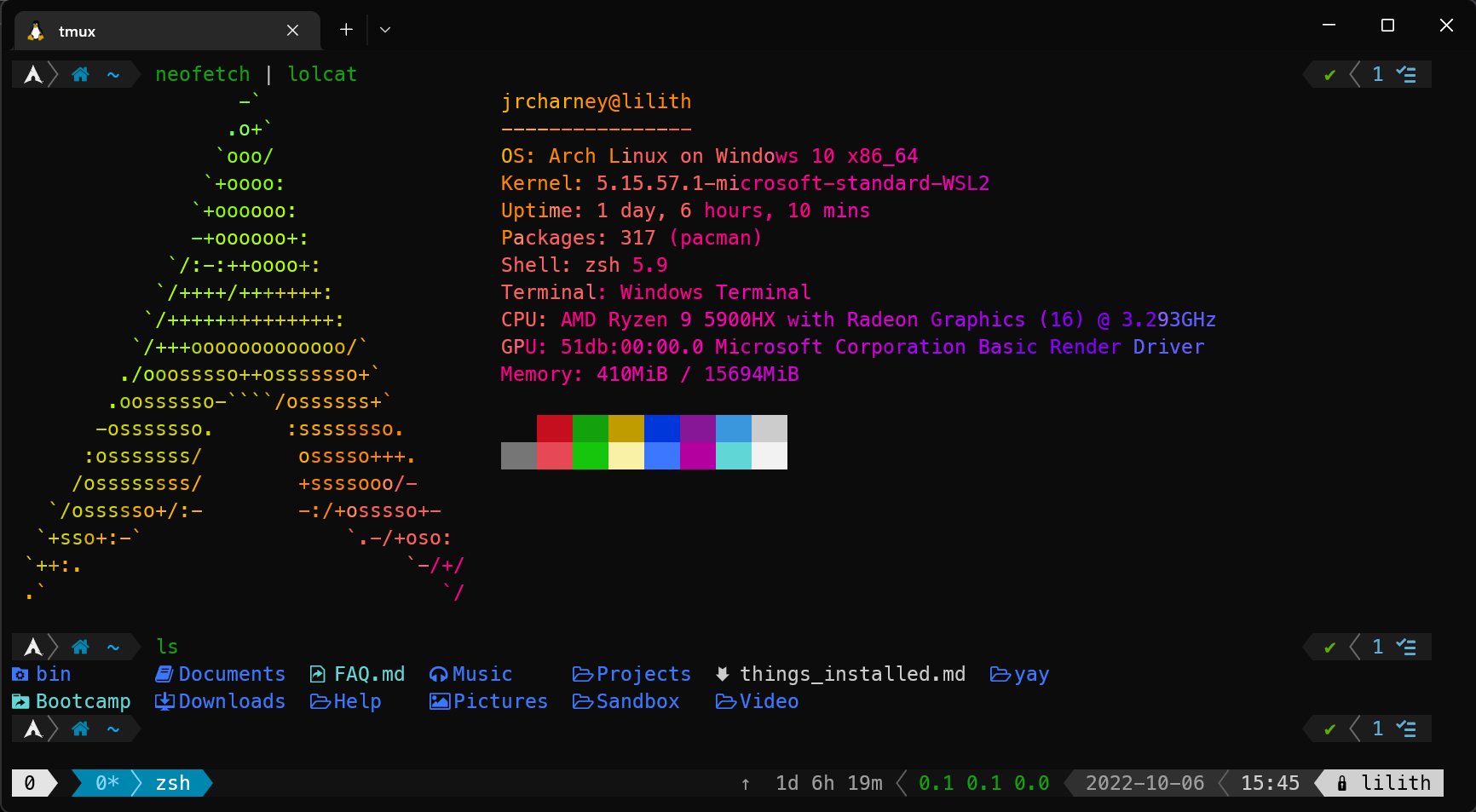Viewport: 1476px width, 812px height.
Task: Click the CPU info line
Action: click(858, 320)
